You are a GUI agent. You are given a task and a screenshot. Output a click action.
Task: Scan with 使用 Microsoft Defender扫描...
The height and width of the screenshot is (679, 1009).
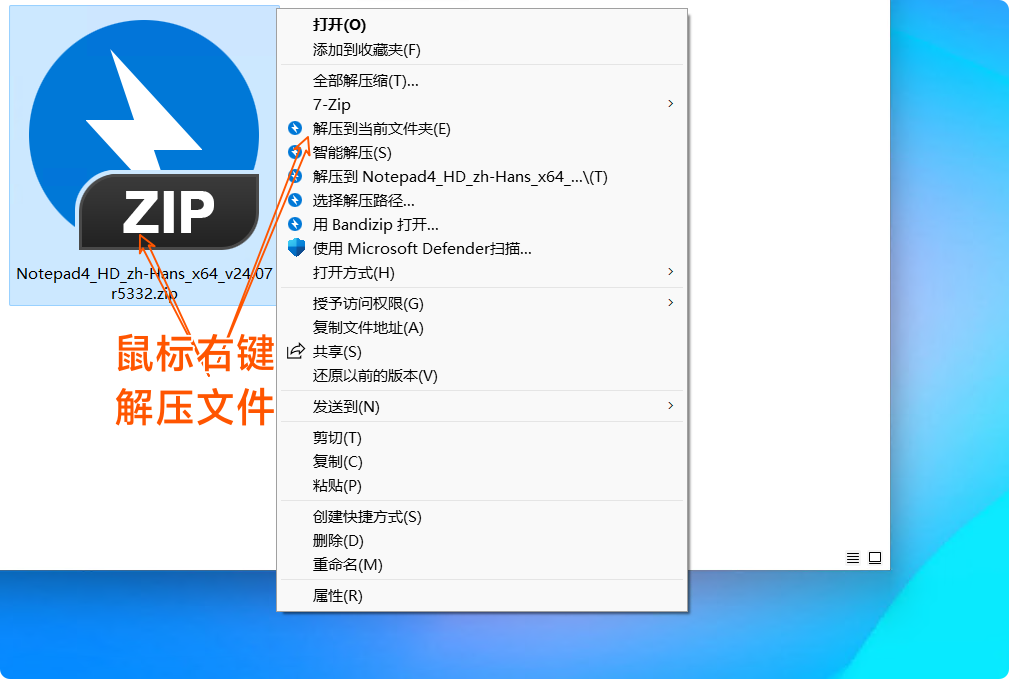coord(482,248)
